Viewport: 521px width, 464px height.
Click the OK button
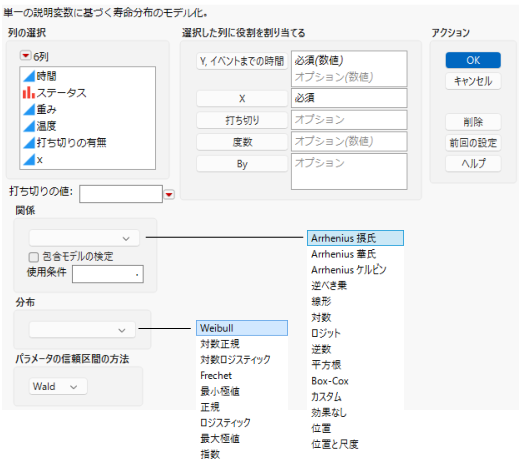point(473,60)
